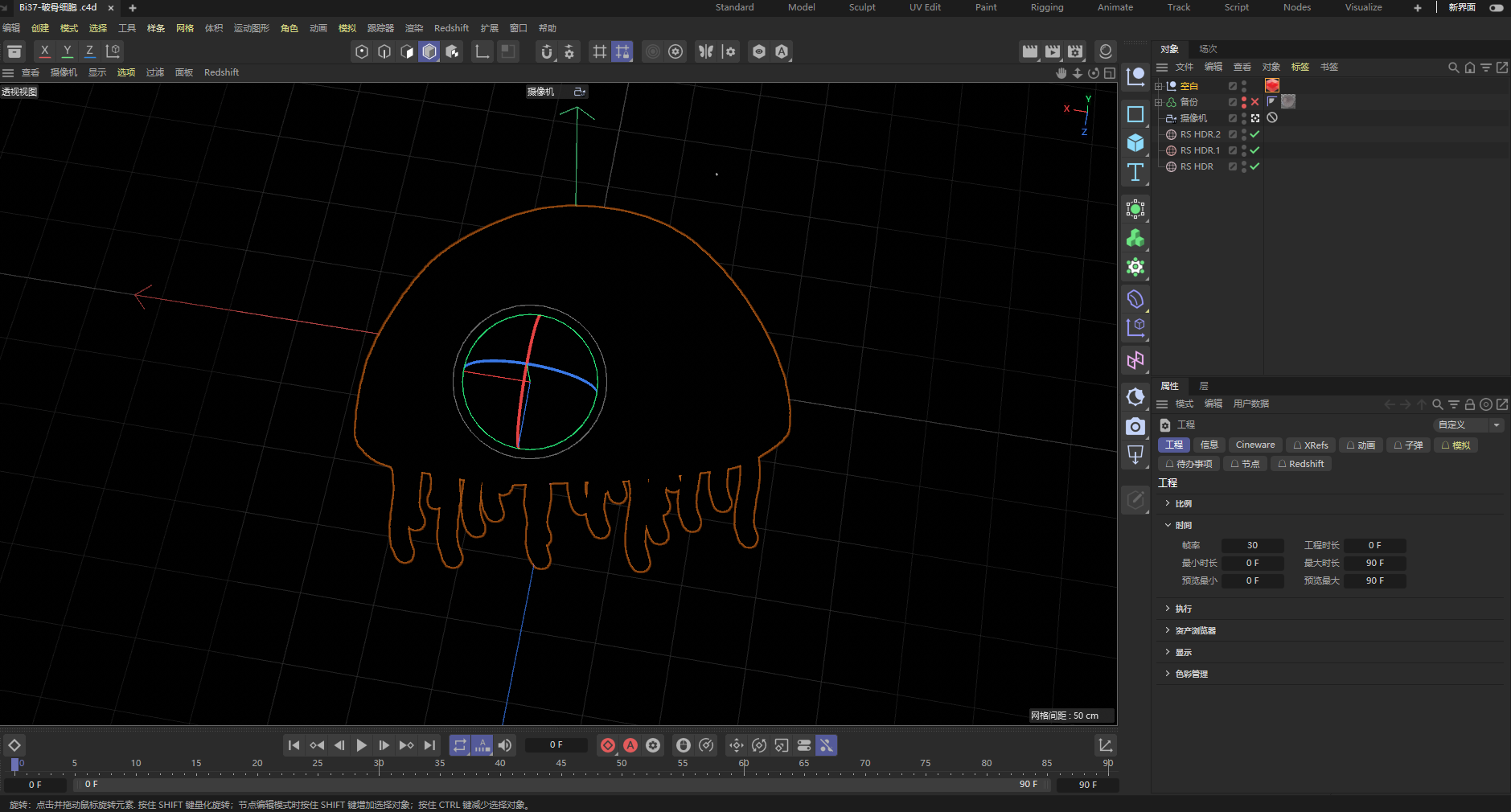Viewport: 1511px width, 812px height.
Task: Expand the 比例 section in attributes
Action: (1168, 503)
